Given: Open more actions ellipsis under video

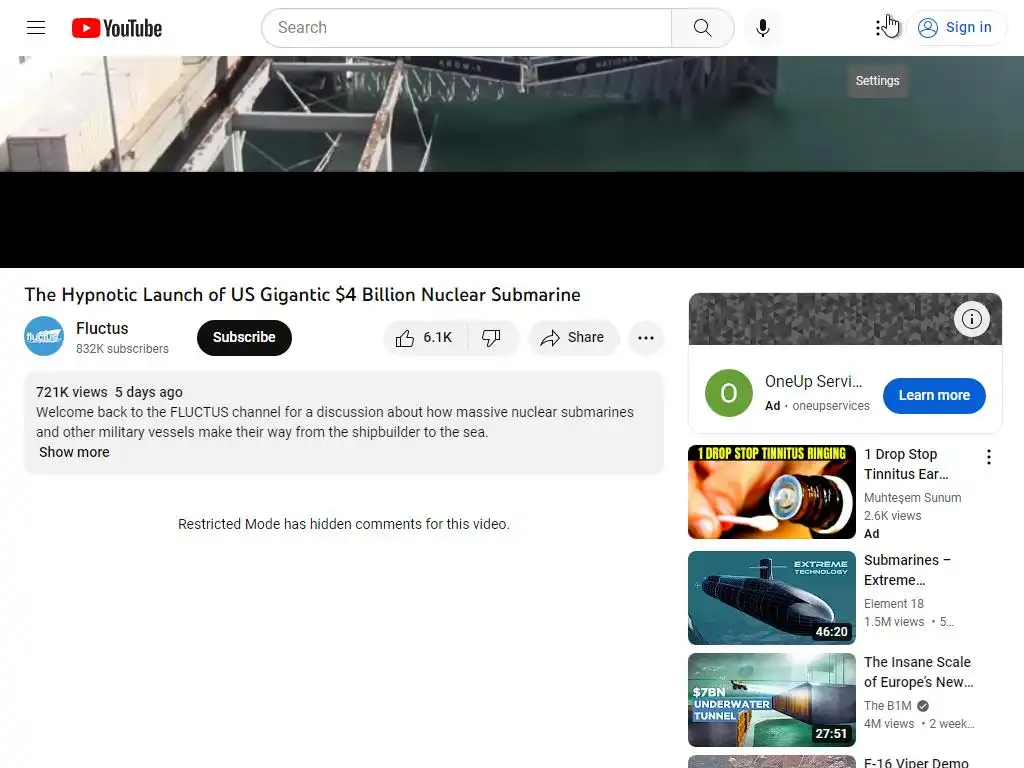Looking at the screenshot, I should coord(646,338).
